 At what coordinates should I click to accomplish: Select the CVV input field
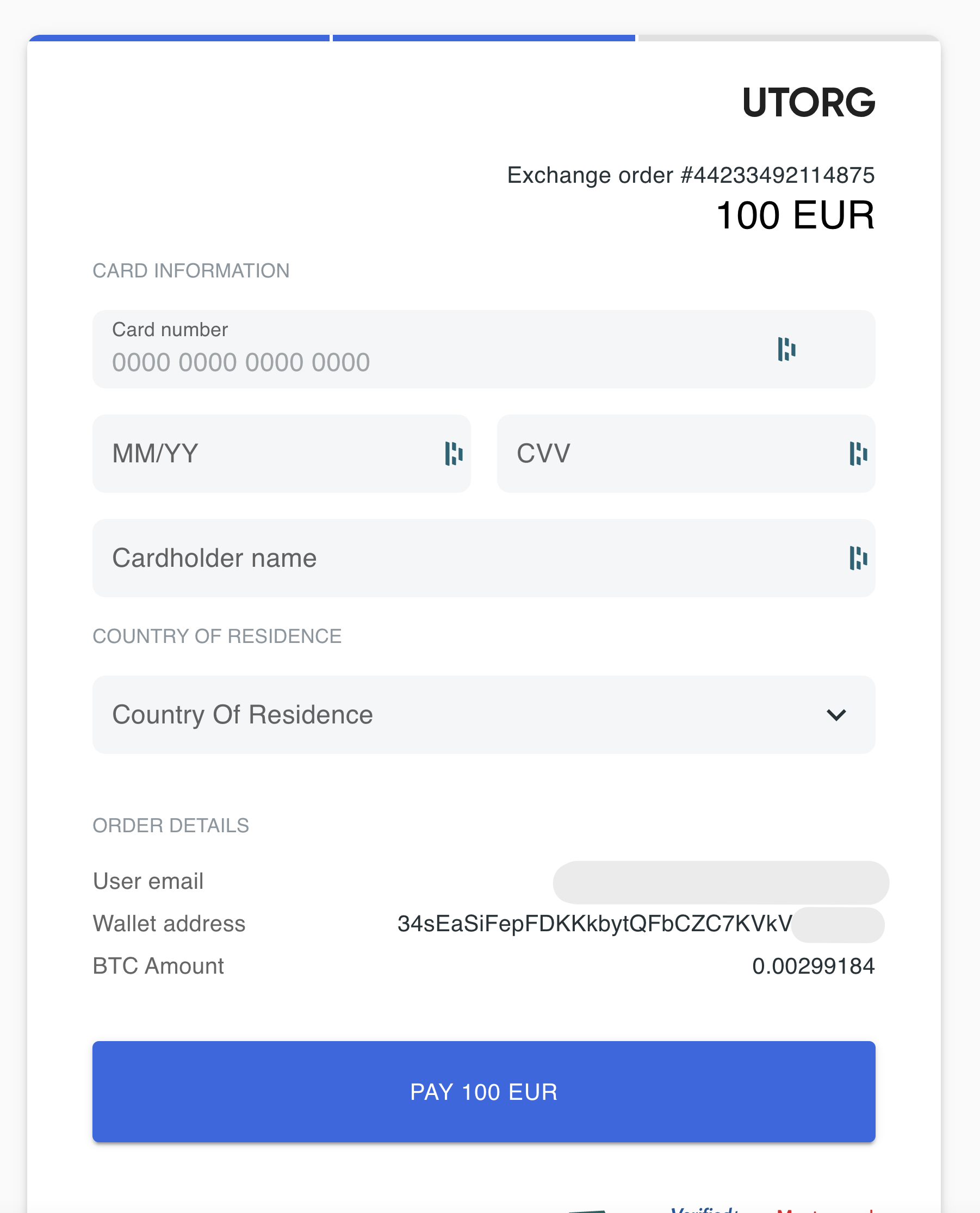click(x=666, y=454)
